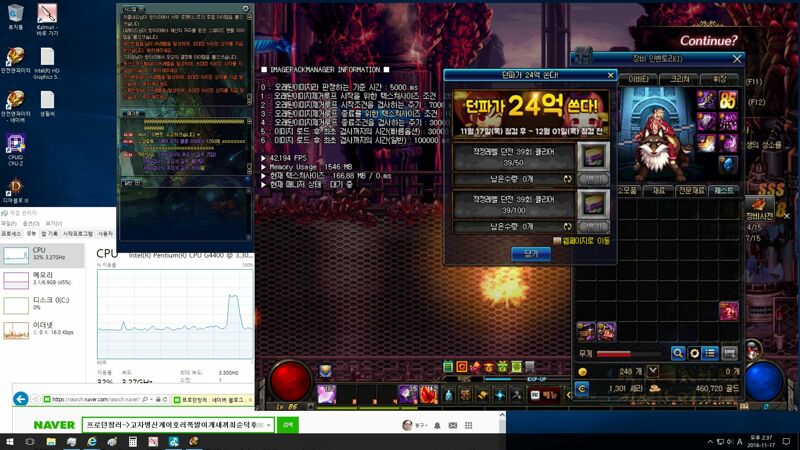800x450 pixels.
Task: Open the Calculator from the taskbar
Action: tap(133, 442)
